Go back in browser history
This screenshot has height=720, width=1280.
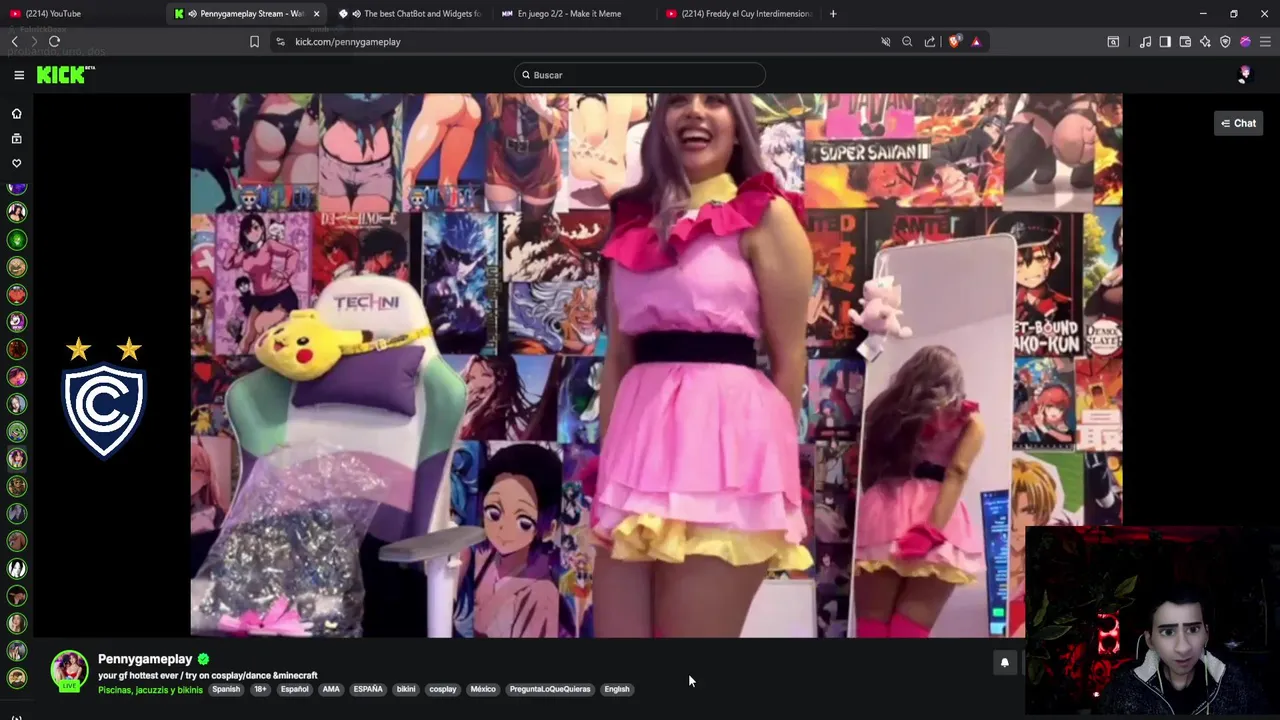(x=15, y=42)
